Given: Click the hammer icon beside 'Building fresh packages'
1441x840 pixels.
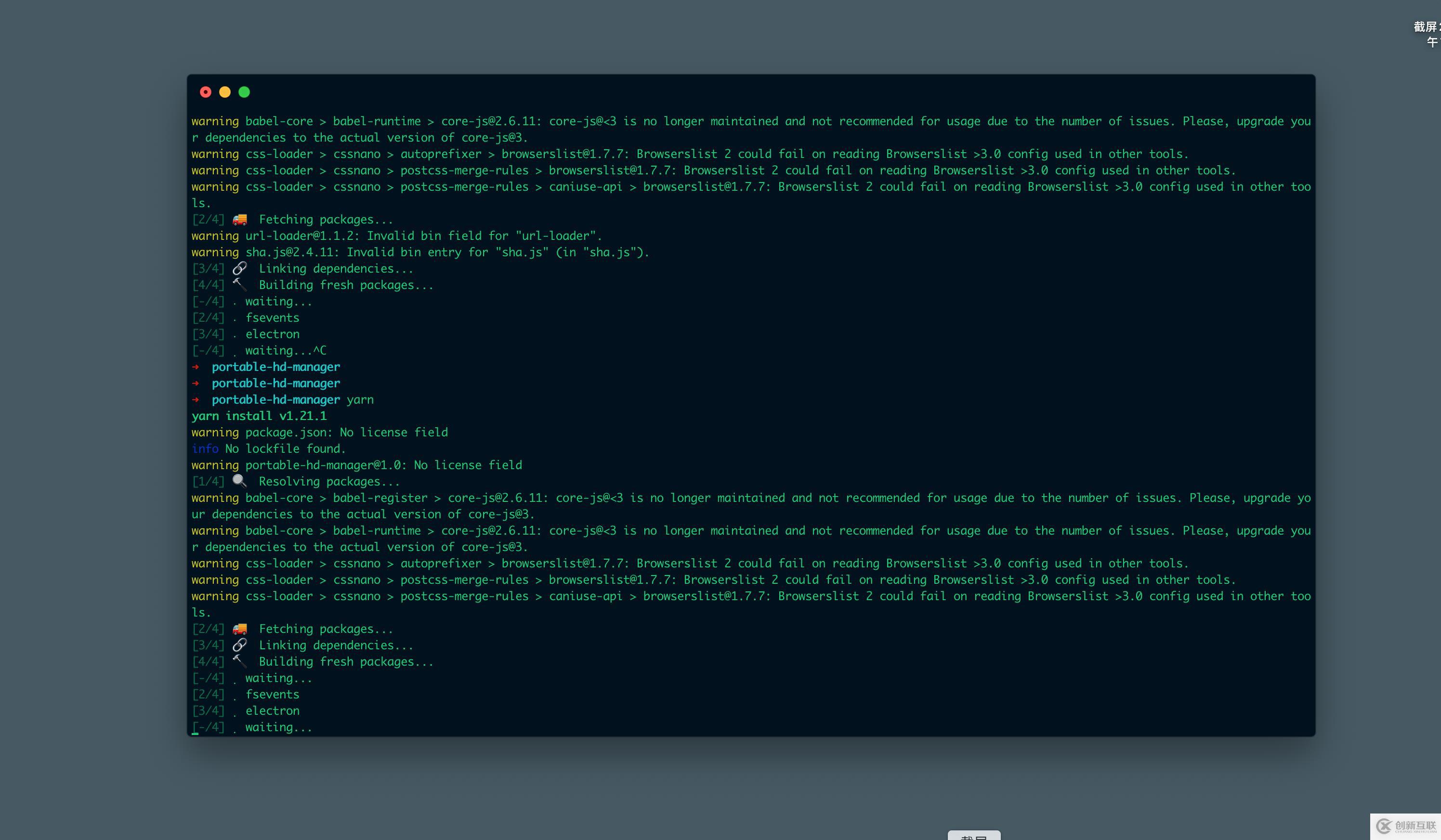Looking at the screenshot, I should coord(239,284).
